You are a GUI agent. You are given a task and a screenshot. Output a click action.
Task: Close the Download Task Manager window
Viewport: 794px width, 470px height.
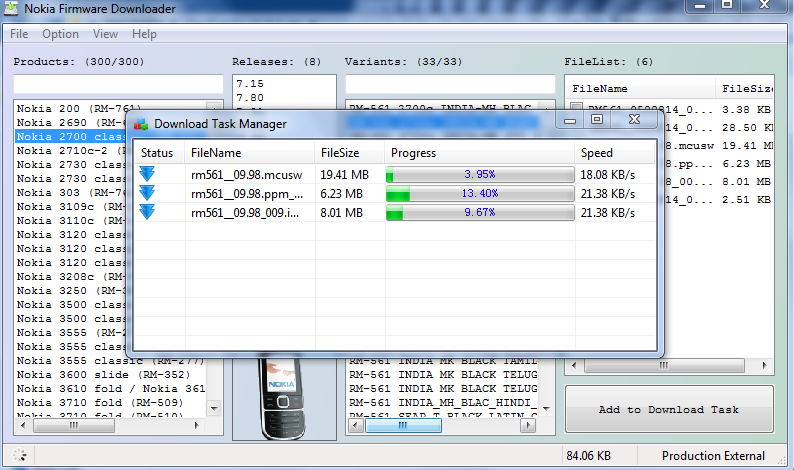(634, 120)
